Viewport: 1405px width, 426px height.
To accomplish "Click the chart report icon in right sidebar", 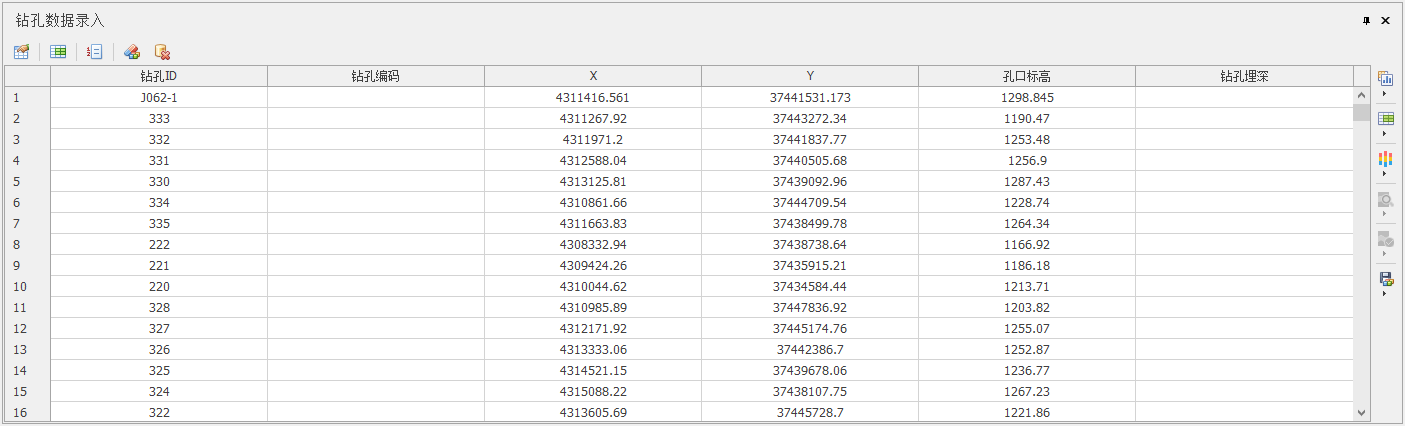I will click(x=1385, y=78).
